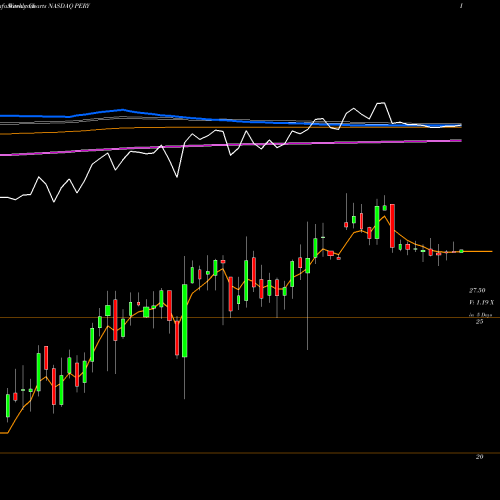
Task: Select the horizontal gridline at price 25
Action: tap(250, 317)
